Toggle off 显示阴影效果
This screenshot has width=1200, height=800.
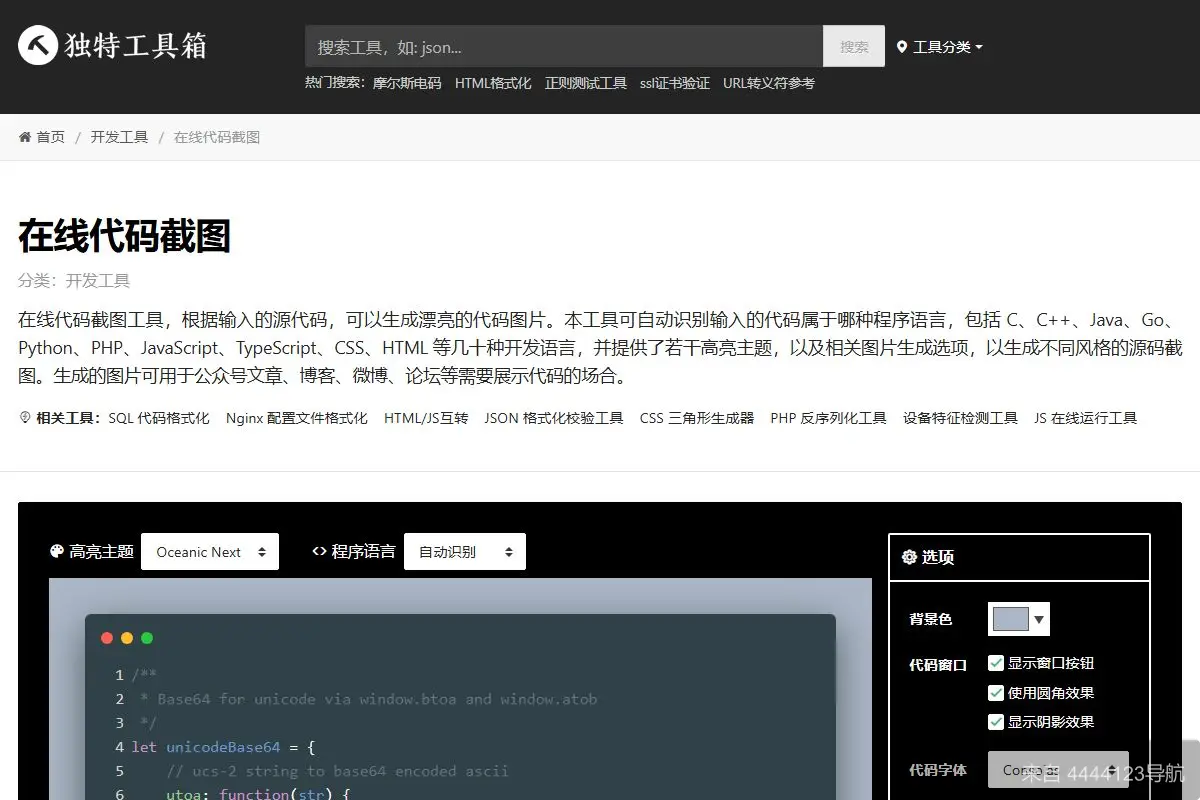(995, 722)
